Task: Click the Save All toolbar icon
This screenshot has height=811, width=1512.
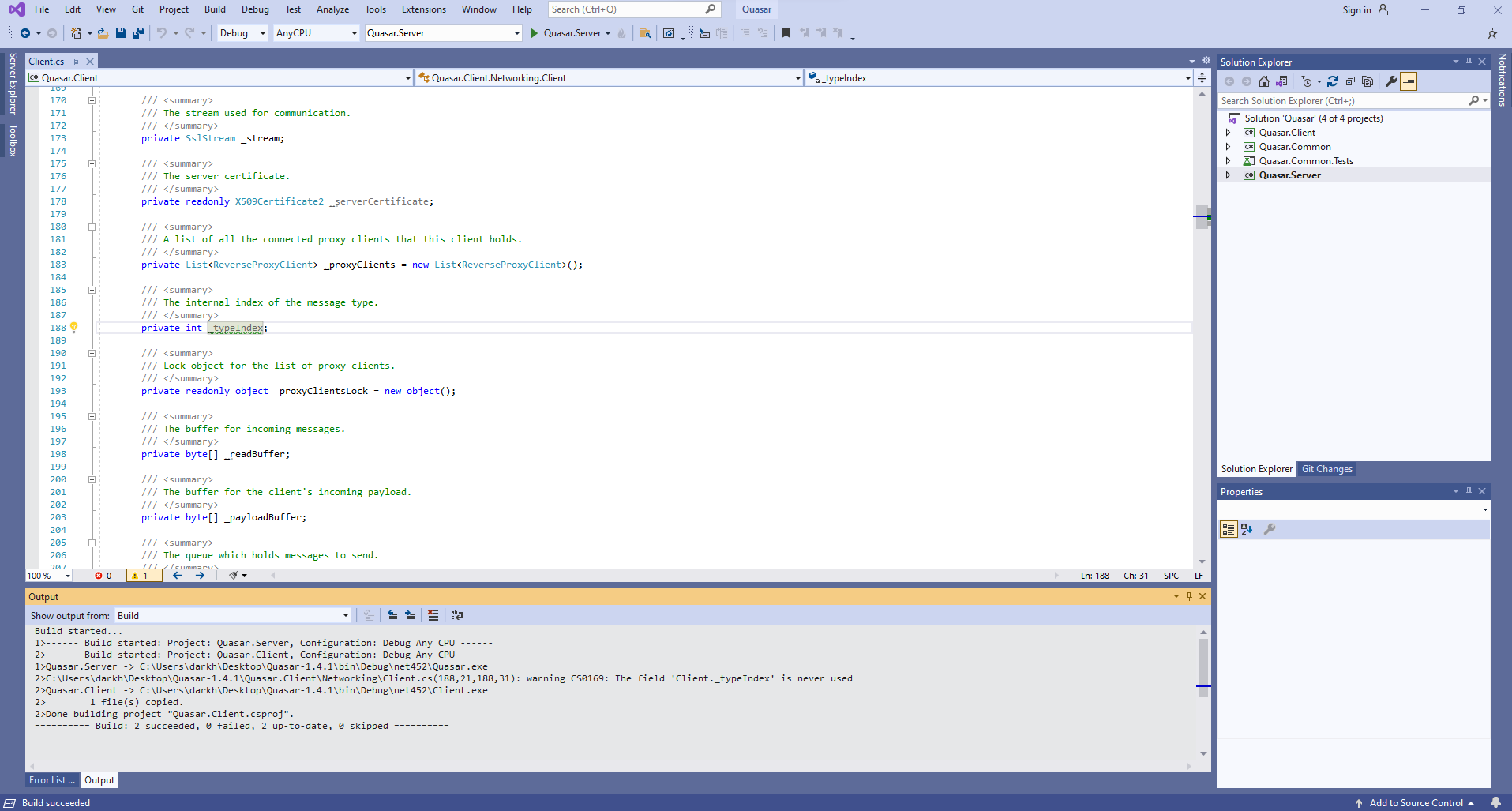Action: (x=137, y=33)
